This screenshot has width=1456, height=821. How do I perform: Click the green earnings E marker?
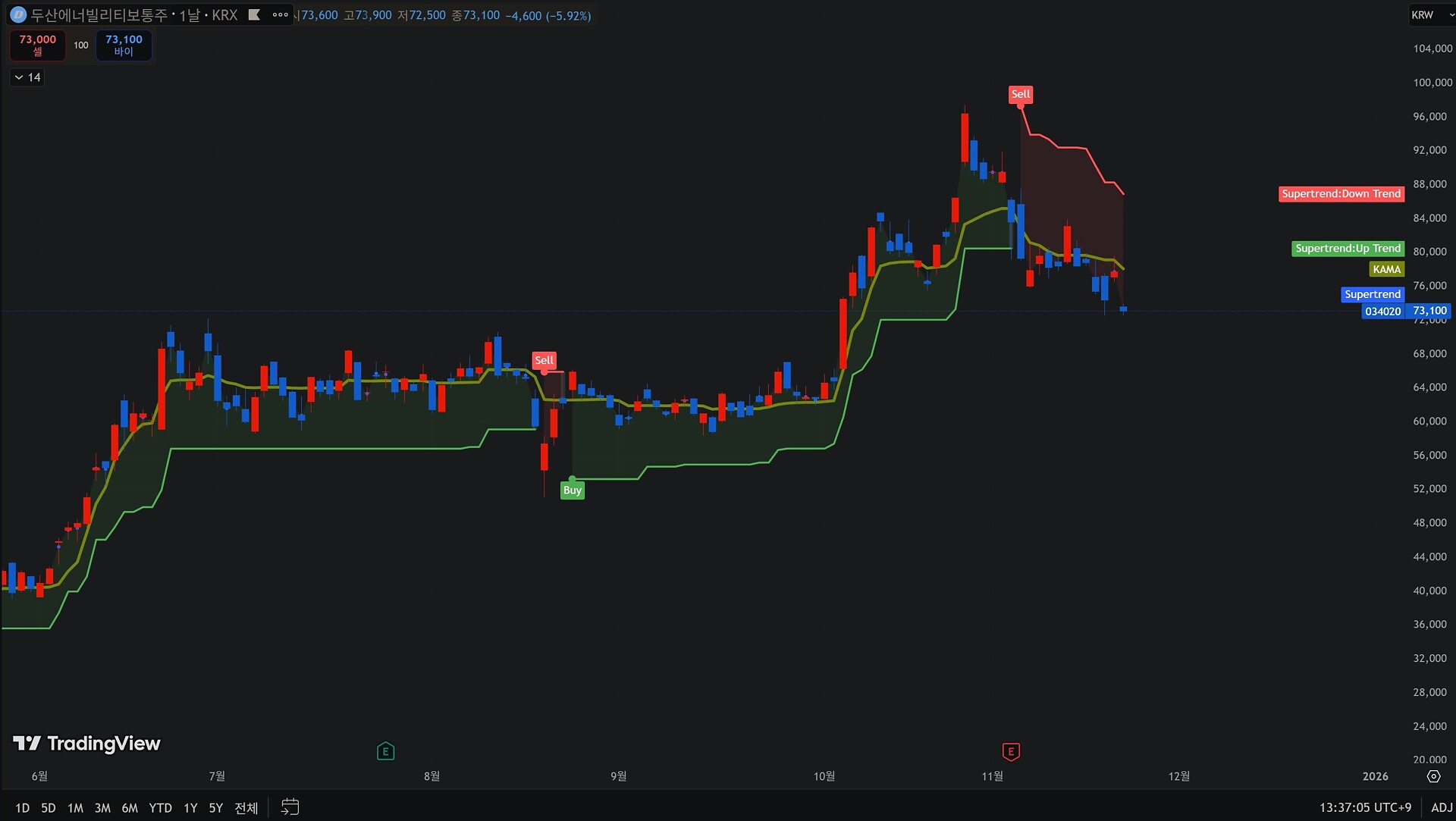(x=385, y=751)
